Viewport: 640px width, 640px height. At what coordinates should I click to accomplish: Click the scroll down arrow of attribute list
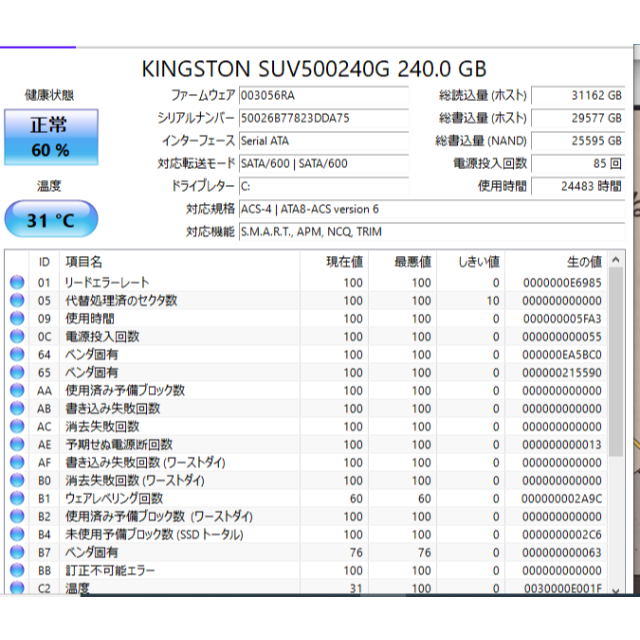(616, 591)
